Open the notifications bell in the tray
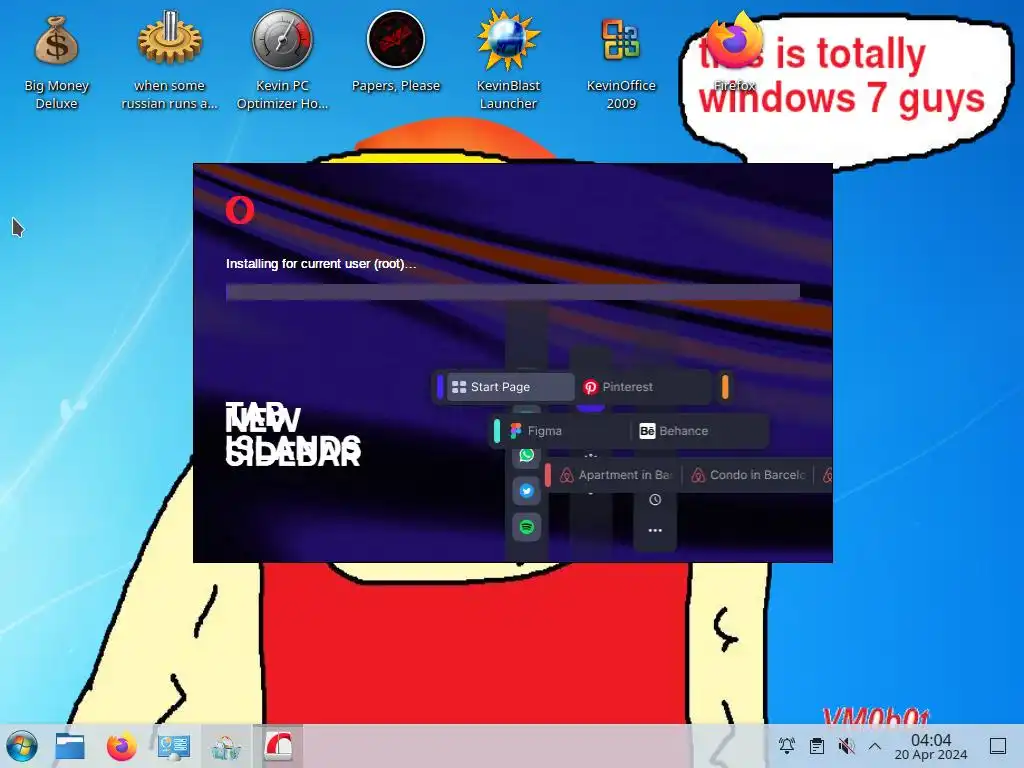Image resolution: width=1024 pixels, height=768 pixels. click(787, 746)
